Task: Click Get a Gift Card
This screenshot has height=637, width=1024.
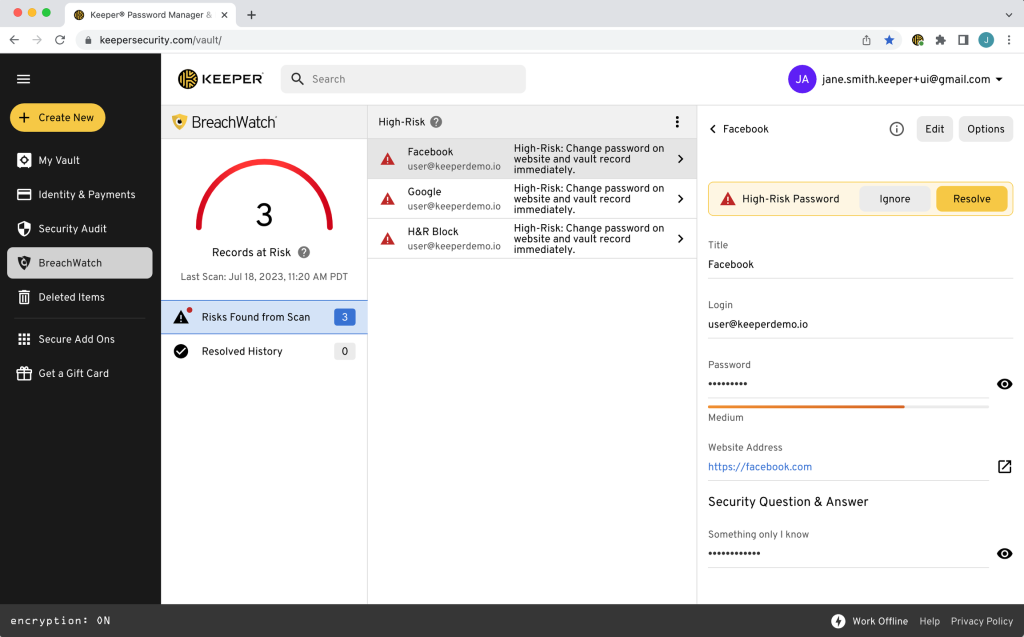Action: pyautogui.click(x=80, y=373)
